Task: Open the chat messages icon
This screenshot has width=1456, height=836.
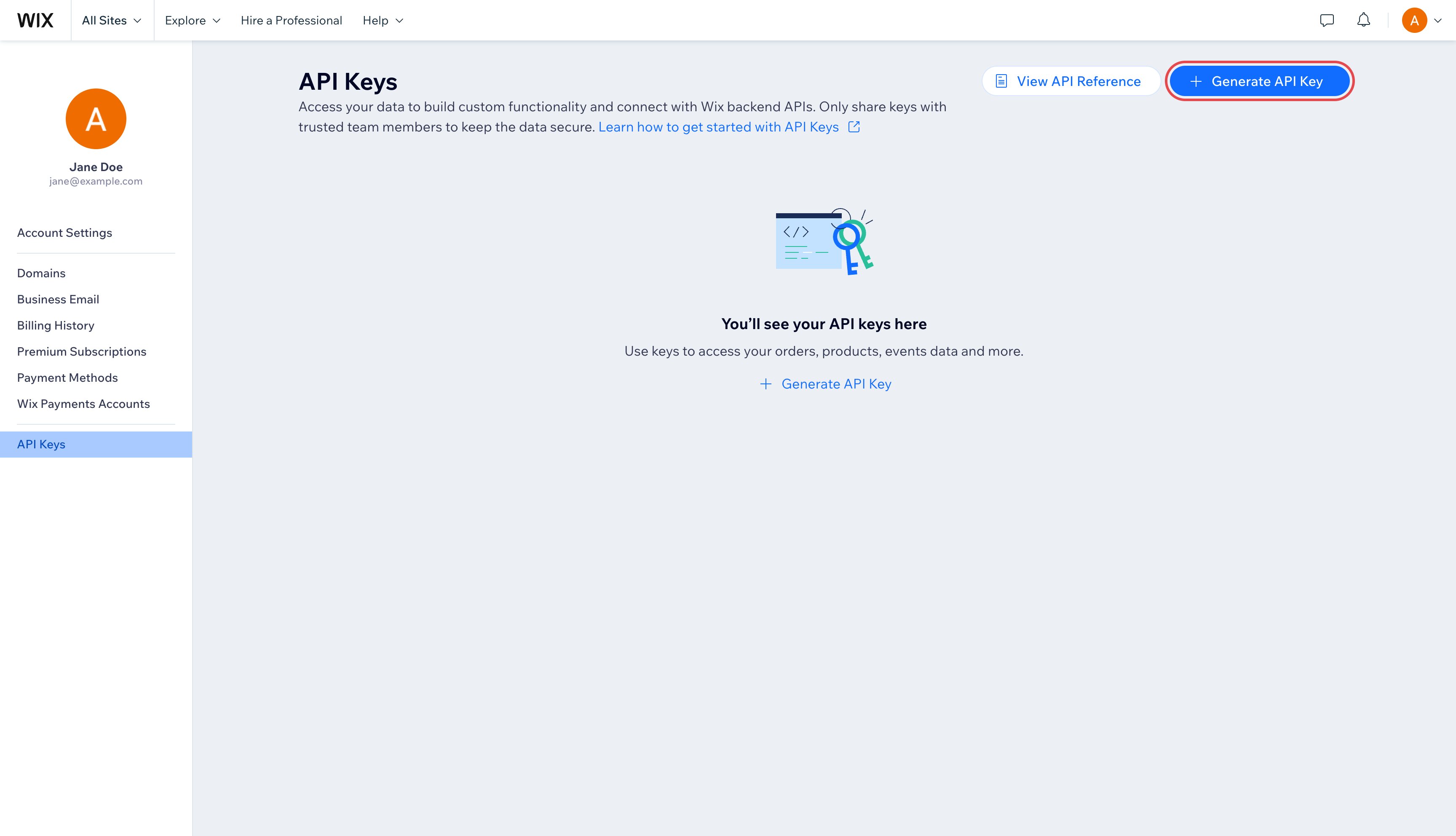Action: tap(1327, 20)
